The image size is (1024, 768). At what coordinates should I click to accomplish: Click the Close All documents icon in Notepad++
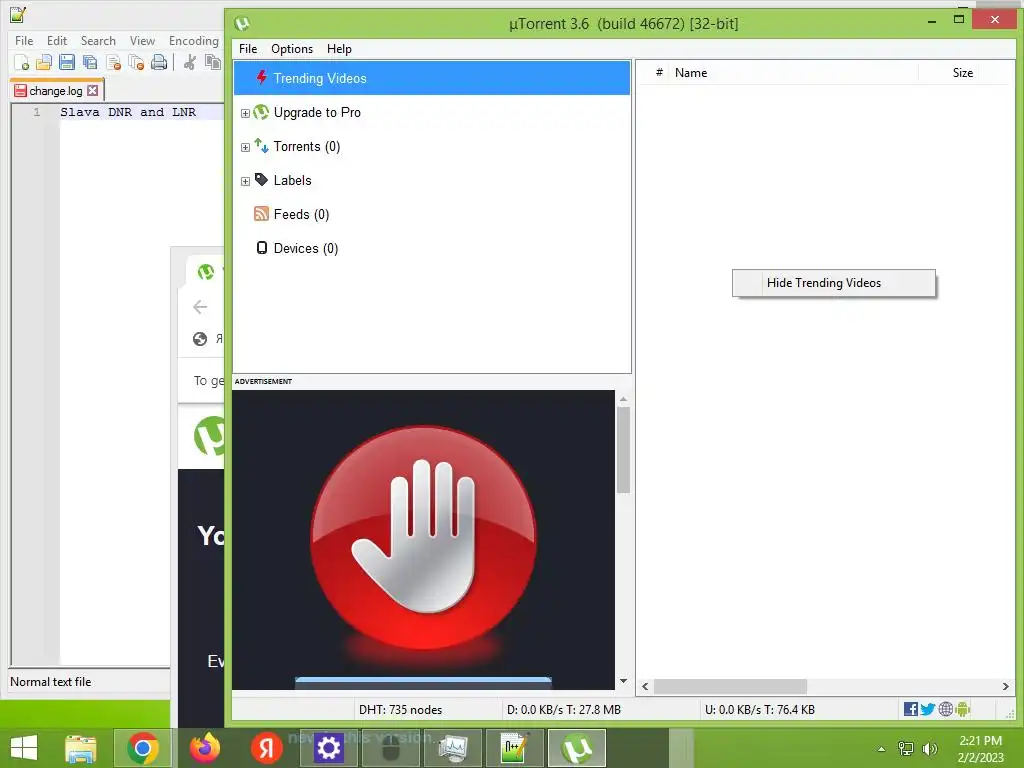click(x=136, y=63)
